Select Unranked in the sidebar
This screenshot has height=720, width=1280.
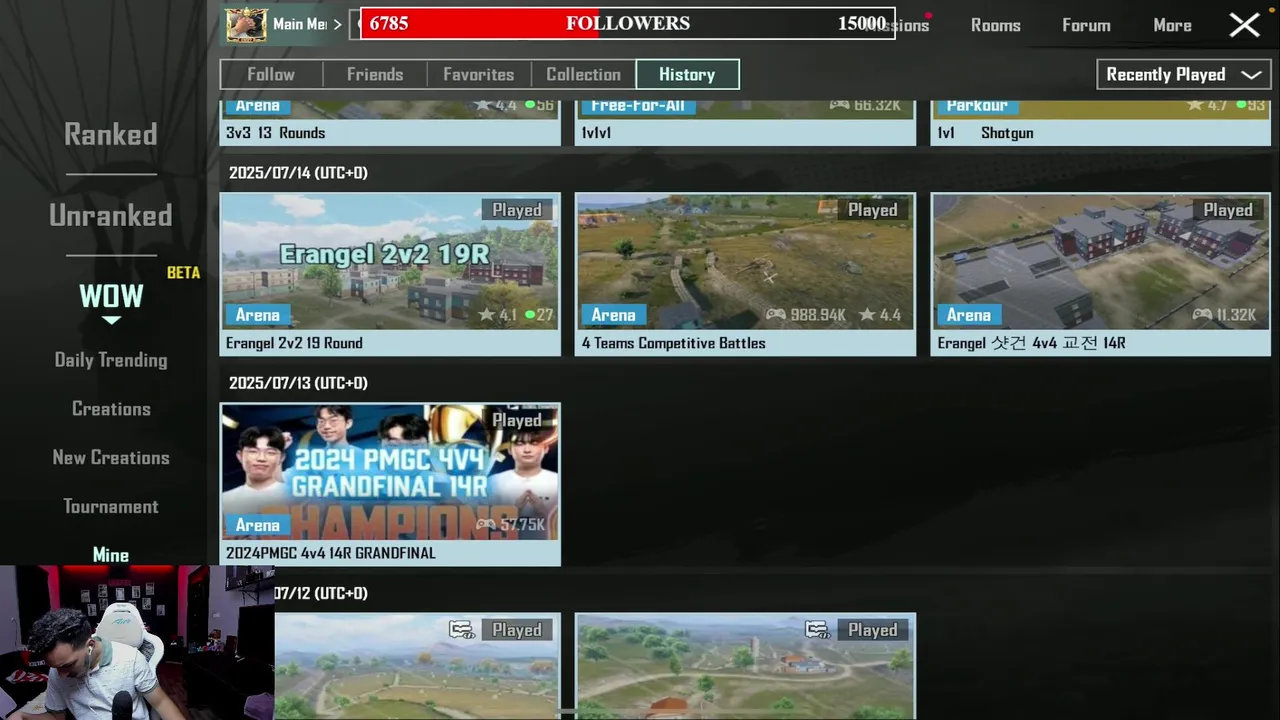[111, 215]
